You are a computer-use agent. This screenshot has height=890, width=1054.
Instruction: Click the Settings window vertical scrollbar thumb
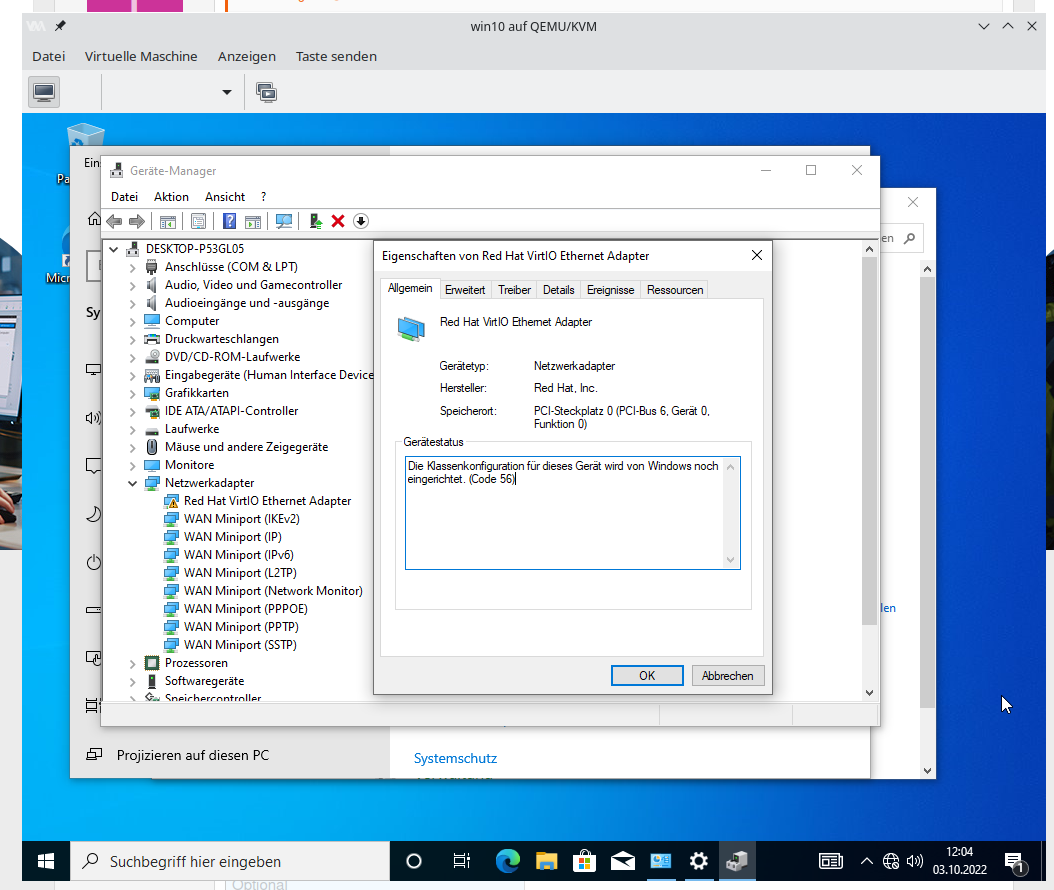click(927, 491)
